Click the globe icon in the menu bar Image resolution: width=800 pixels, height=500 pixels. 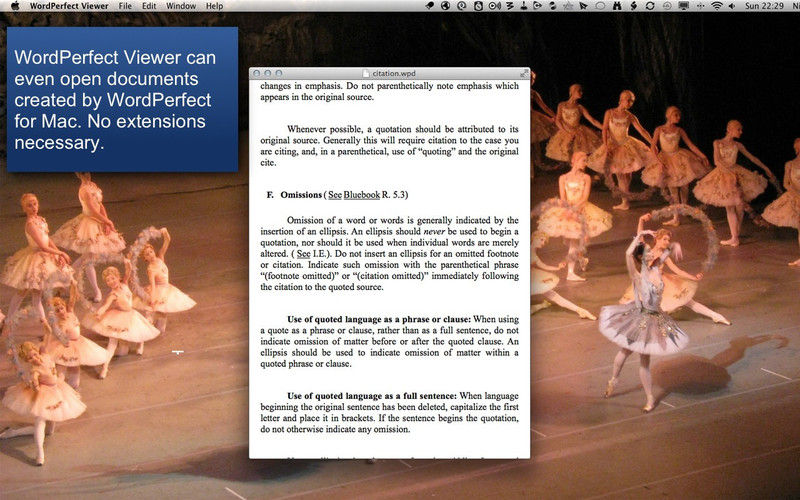[445, 6]
